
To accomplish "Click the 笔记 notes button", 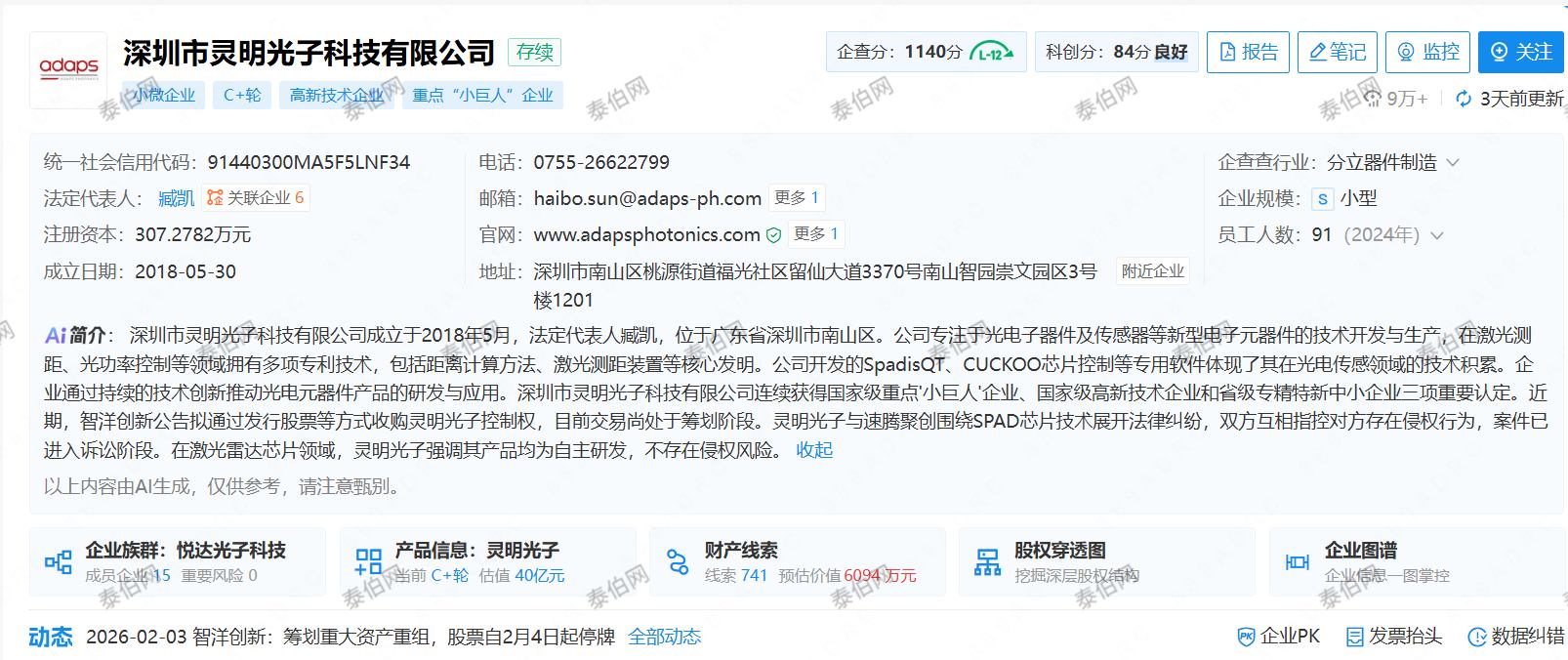I will coord(1337,52).
